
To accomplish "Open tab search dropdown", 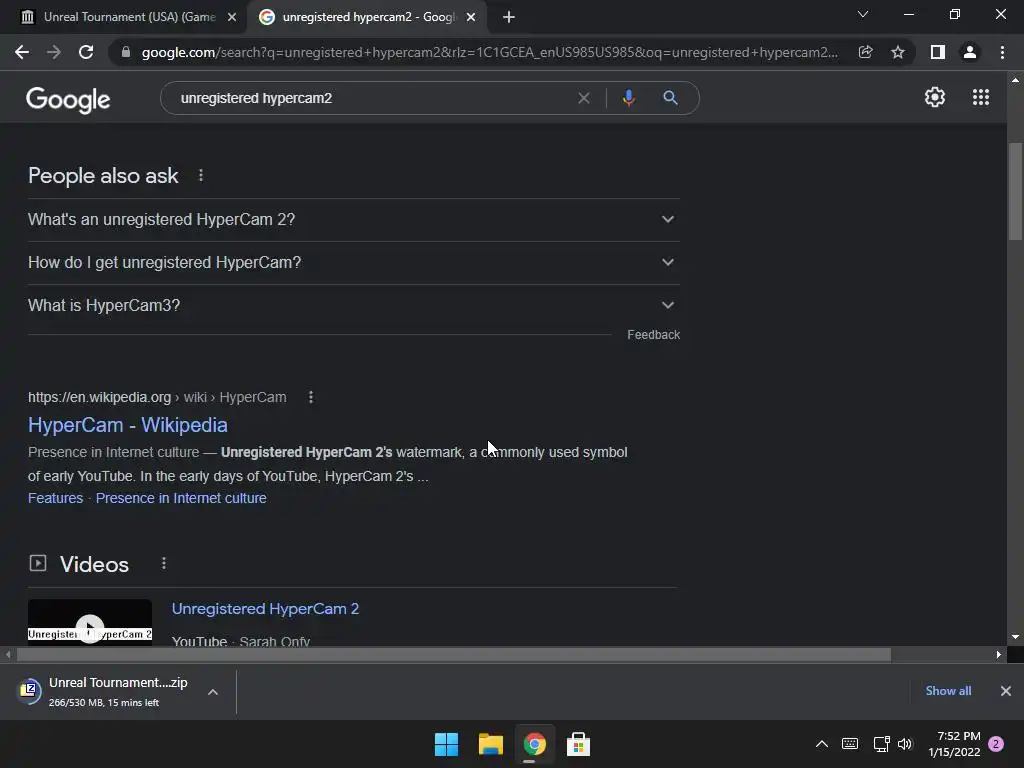I will point(863,14).
